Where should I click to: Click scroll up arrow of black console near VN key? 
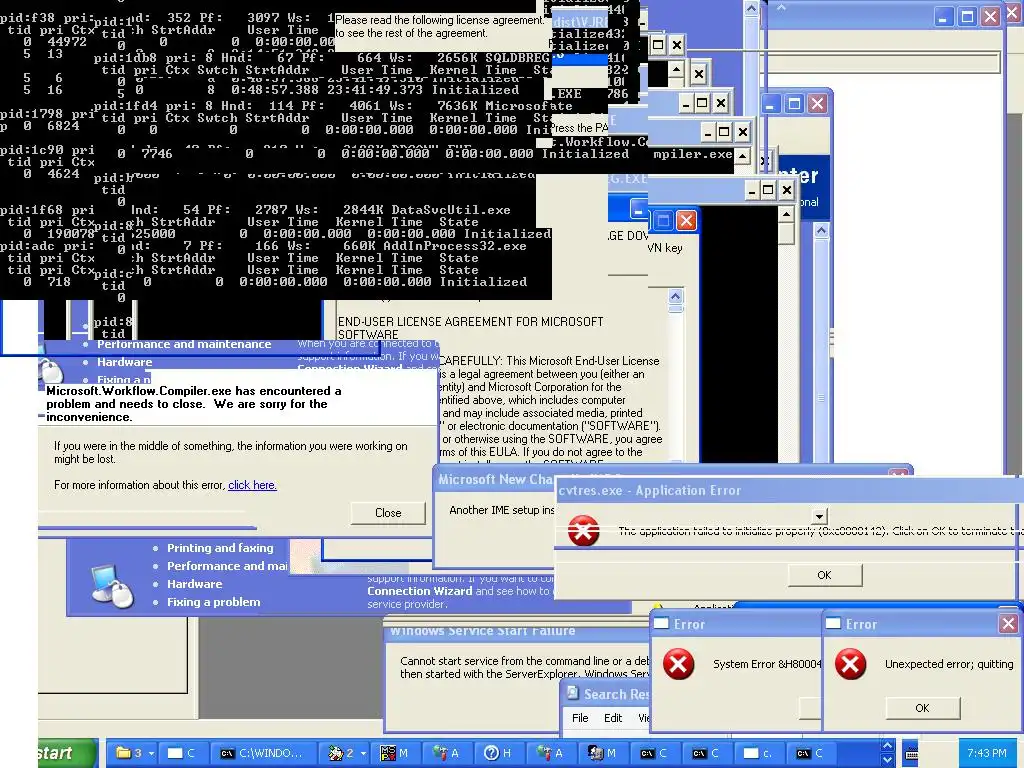pyautogui.click(x=786, y=215)
